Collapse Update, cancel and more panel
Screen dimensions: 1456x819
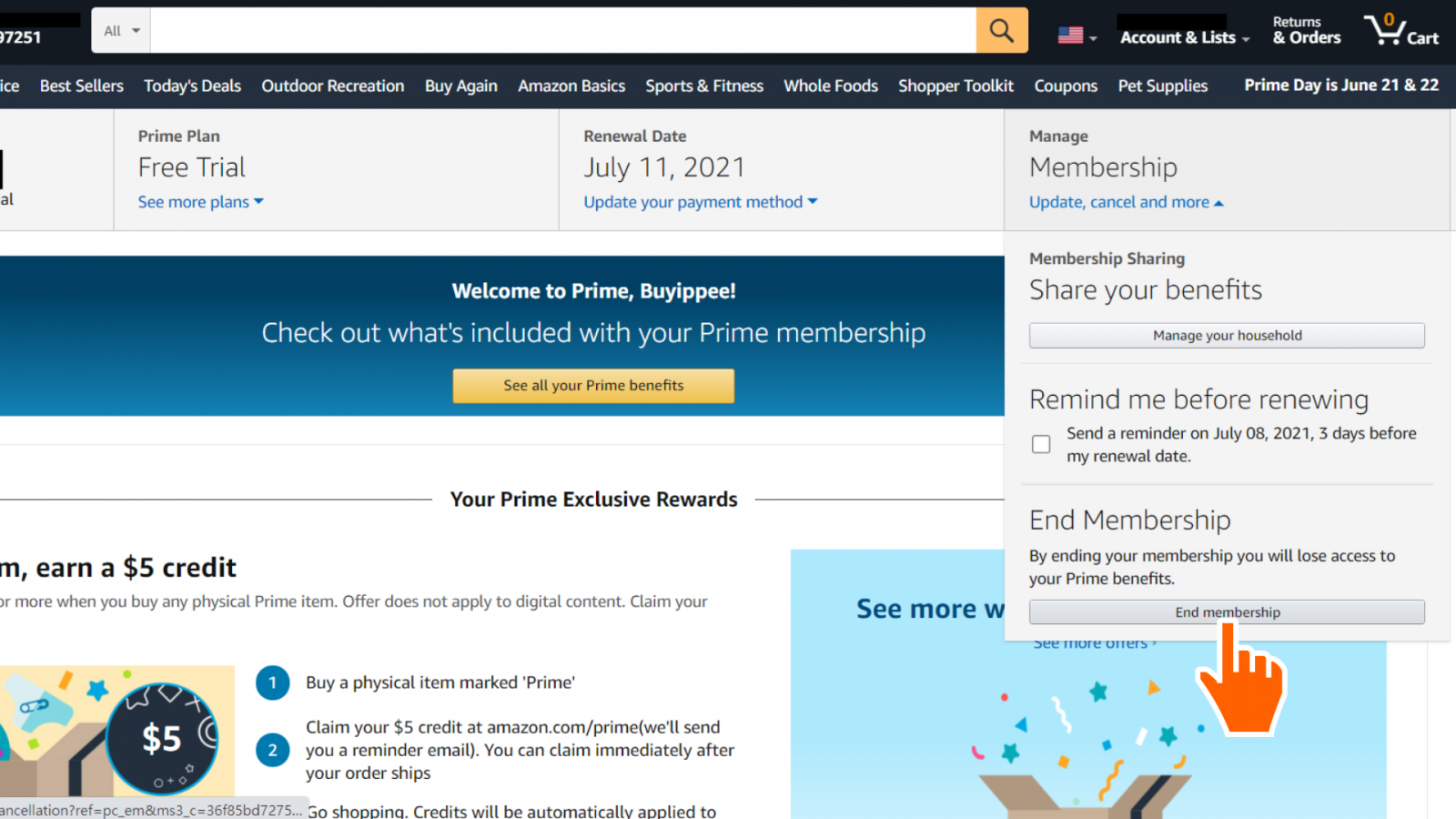tap(1127, 202)
